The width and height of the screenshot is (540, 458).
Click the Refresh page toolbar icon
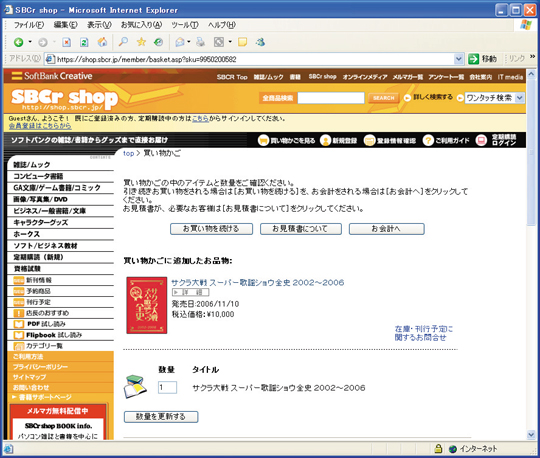(x=84, y=42)
